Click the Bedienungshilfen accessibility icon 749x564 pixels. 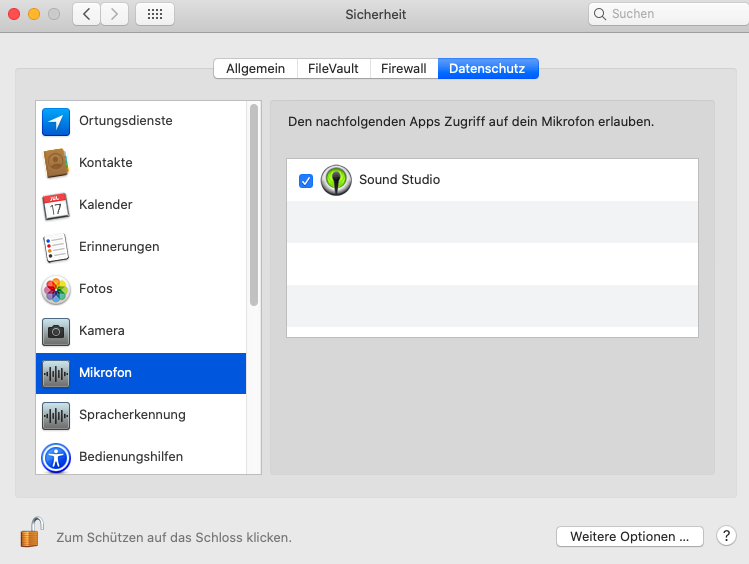[56, 458]
